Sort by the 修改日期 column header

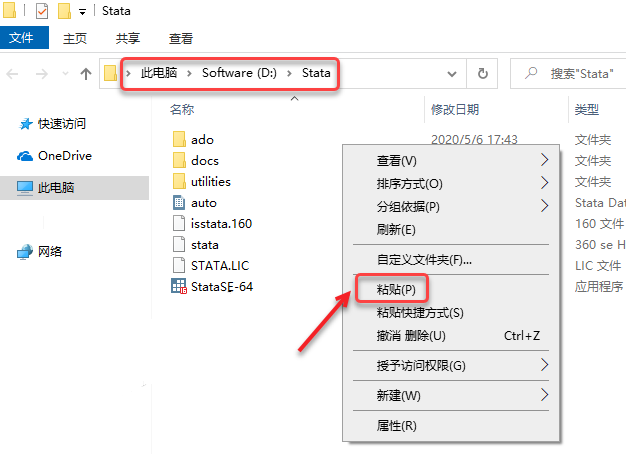click(455, 109)
